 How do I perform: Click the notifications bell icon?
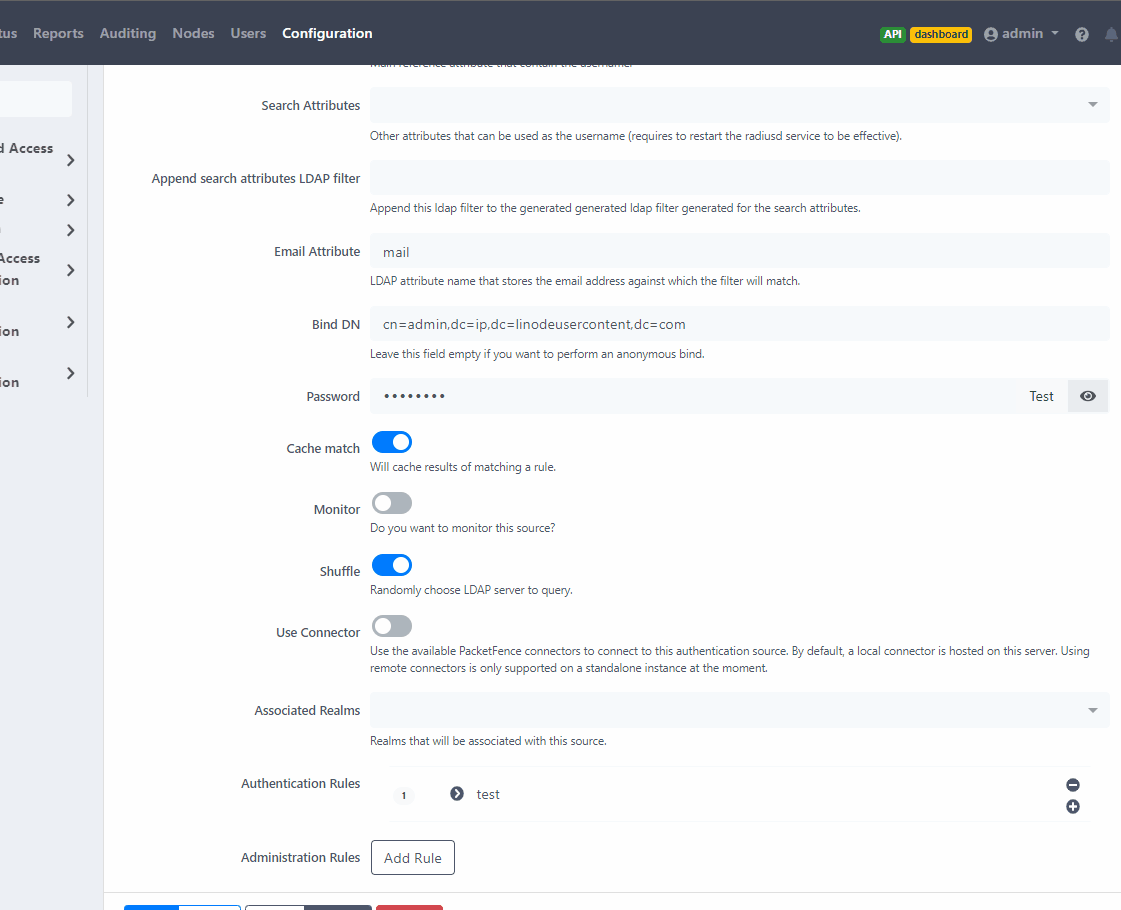pyautogui.click(x=1110, y=33)
